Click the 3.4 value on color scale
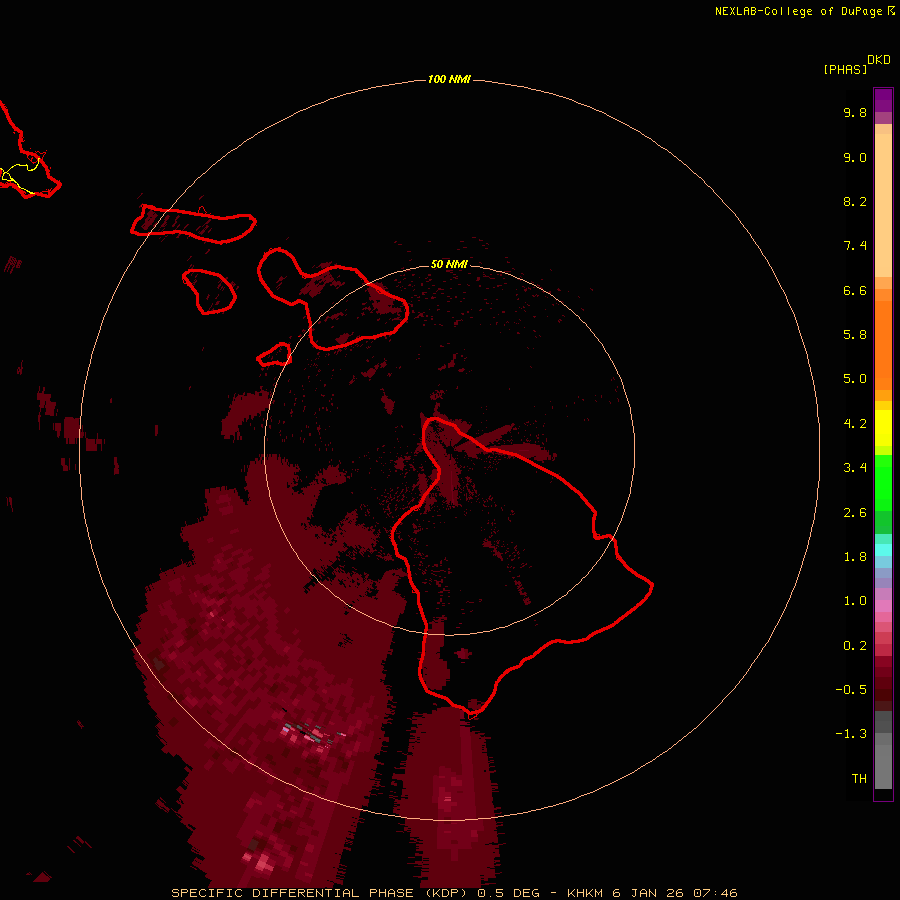The height and width of the screenshot is (900, 900). click(855, 468)
